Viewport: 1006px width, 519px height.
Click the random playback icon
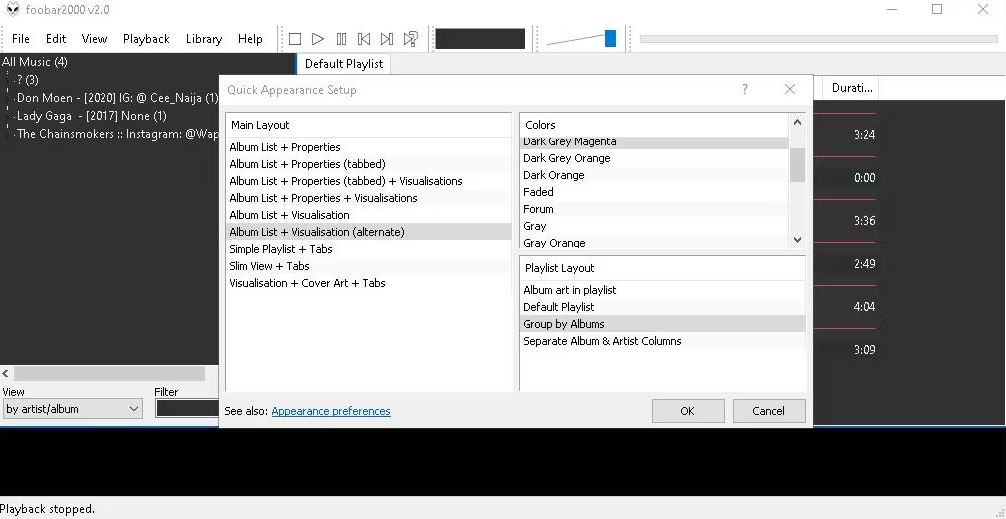click(x=411, y=39)
